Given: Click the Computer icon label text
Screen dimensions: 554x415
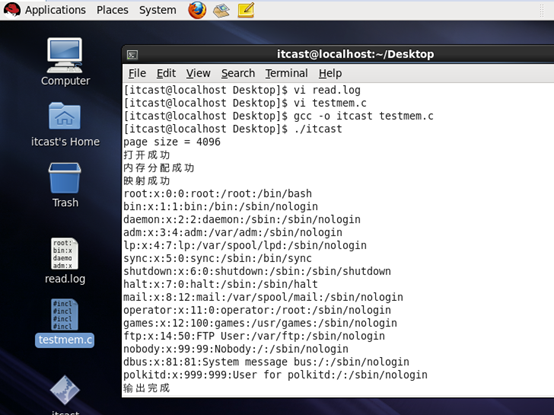Looking at the screenshot, I should tap(65, 81).
